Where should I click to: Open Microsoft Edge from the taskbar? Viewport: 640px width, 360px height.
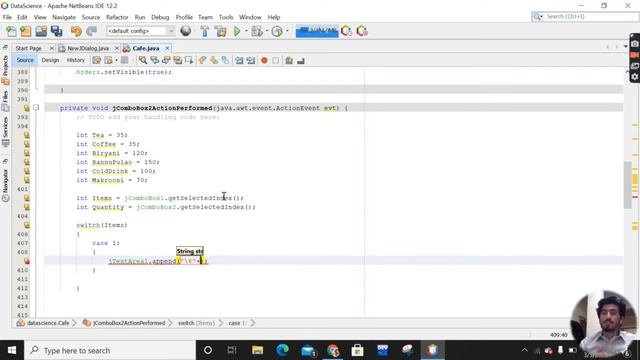click(282, 350)
